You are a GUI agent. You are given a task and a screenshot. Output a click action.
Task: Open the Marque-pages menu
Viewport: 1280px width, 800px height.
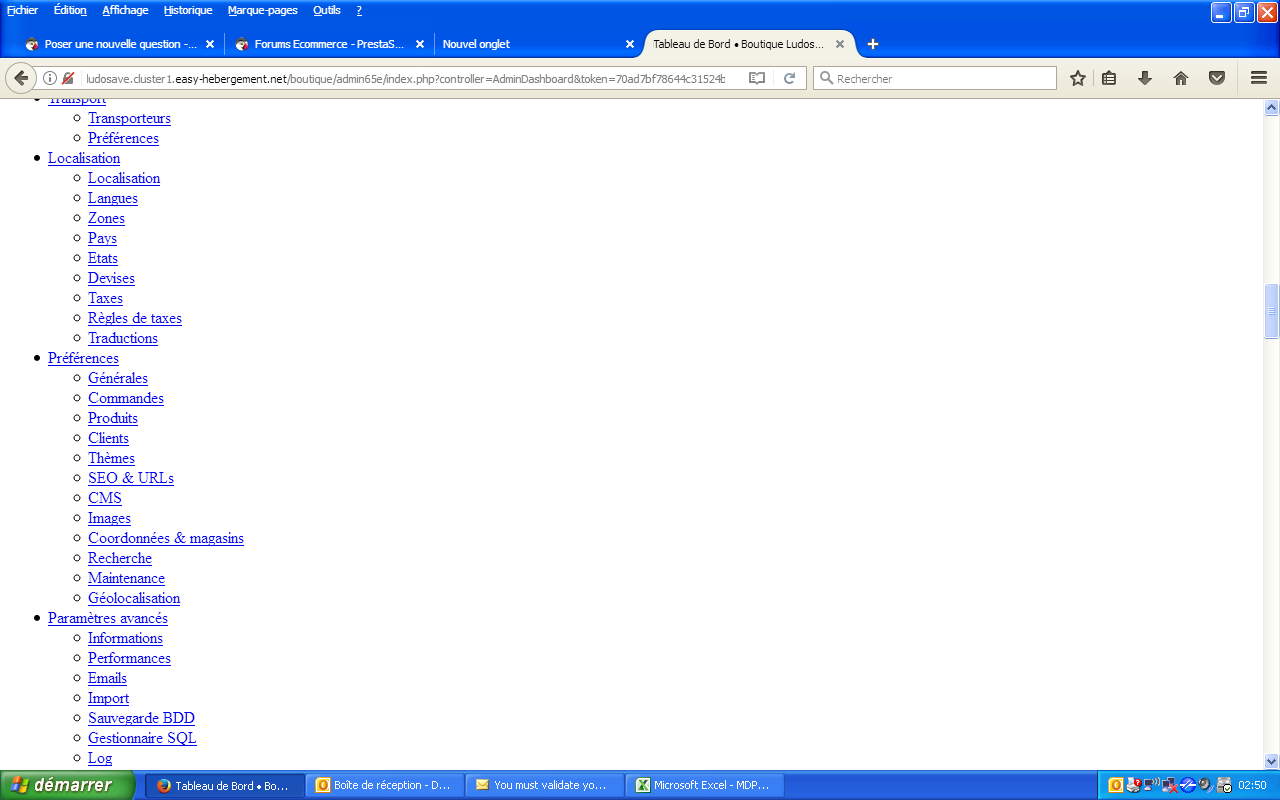(x=262, y=10)
